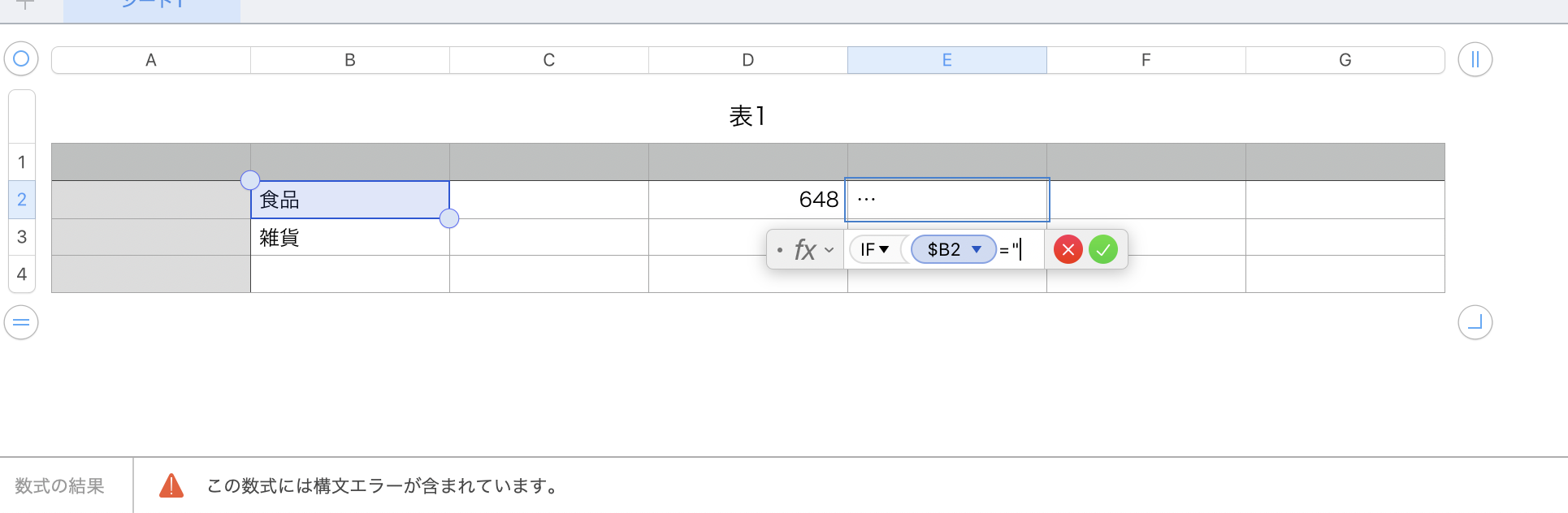Click cell with value 648

[x=747, y=200]
